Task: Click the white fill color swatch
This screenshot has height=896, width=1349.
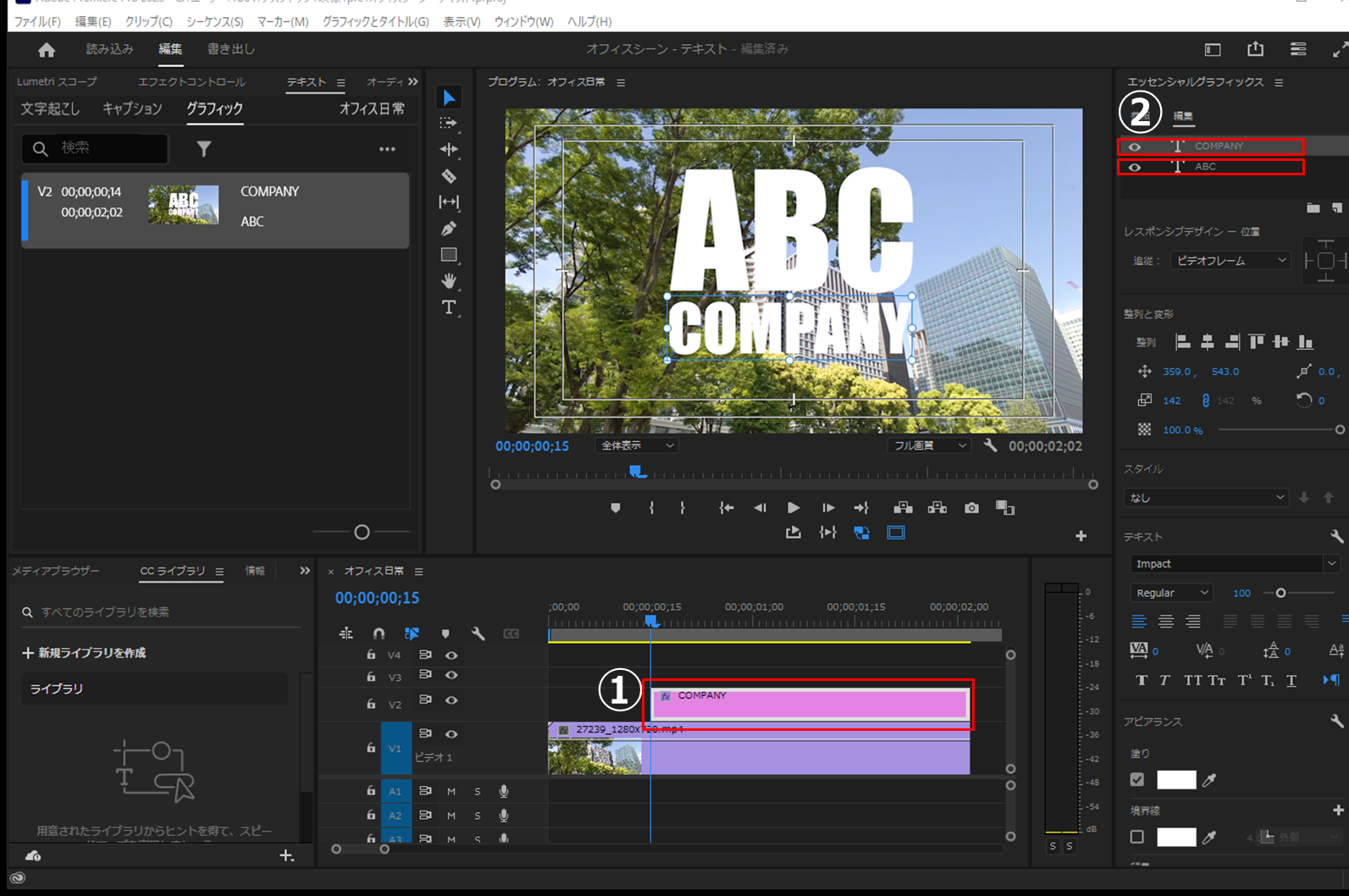Action: 1176,780
